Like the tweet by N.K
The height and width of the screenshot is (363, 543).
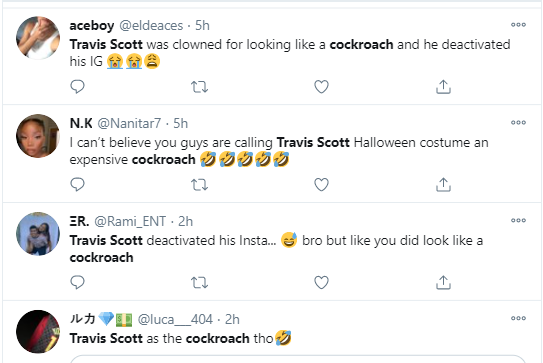tap(321, 185)
